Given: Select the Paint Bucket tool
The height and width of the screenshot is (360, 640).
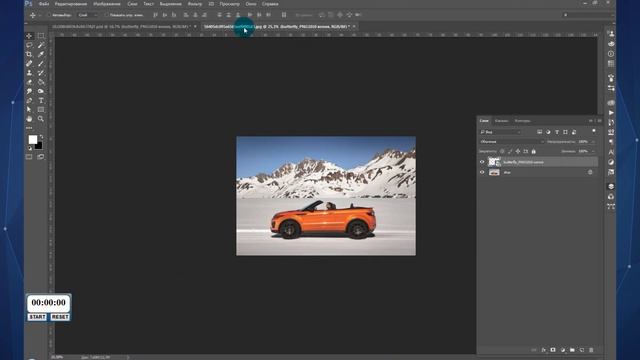Looking at the screenshot, I should click(x=41, y=82).
